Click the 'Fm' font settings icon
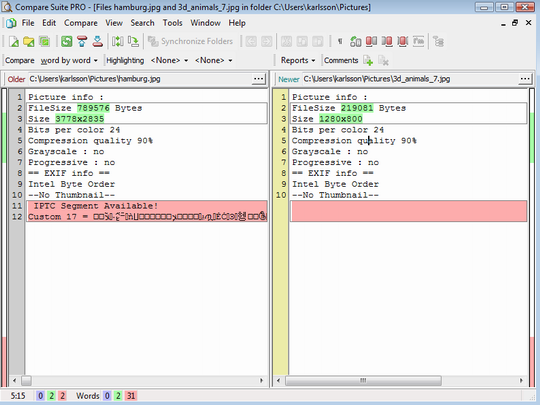This screenshot has height=405, width=540. (x=418, y=42)
